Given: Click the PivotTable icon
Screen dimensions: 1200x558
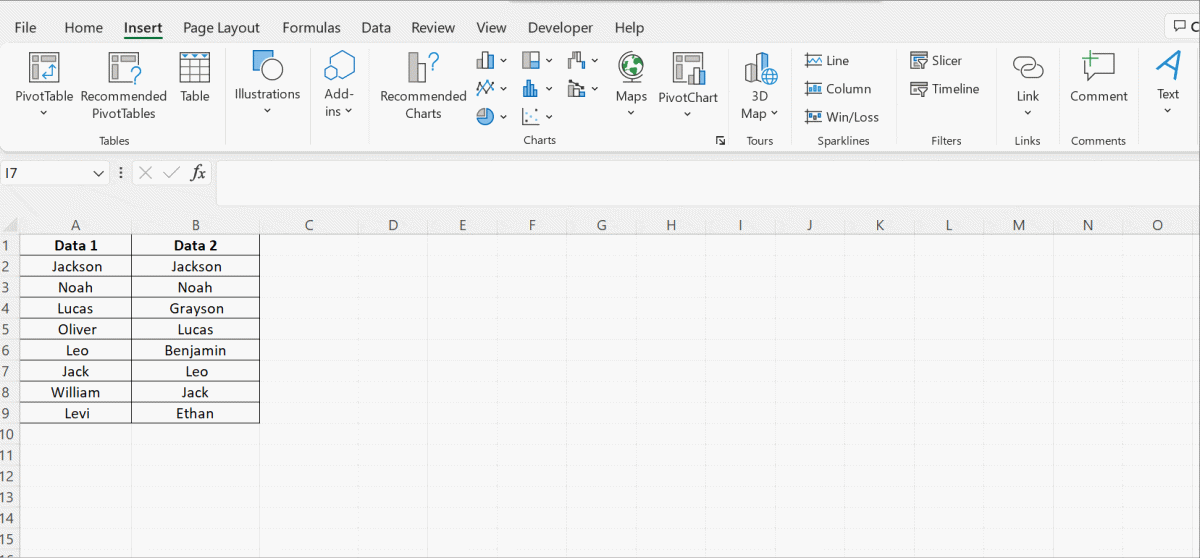Looking at the screenshot, I should (44, 68).
